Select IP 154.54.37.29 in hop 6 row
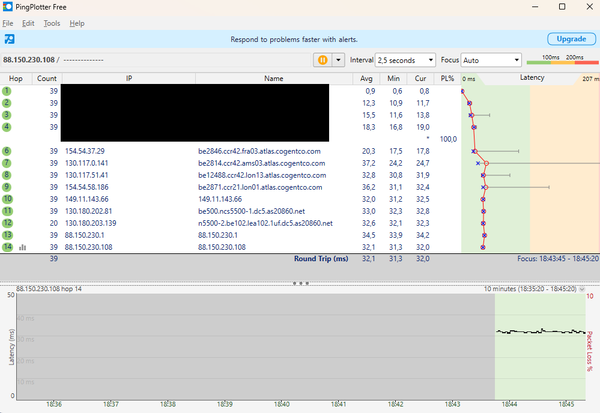600x413 pixels. (x=85, y=151)
